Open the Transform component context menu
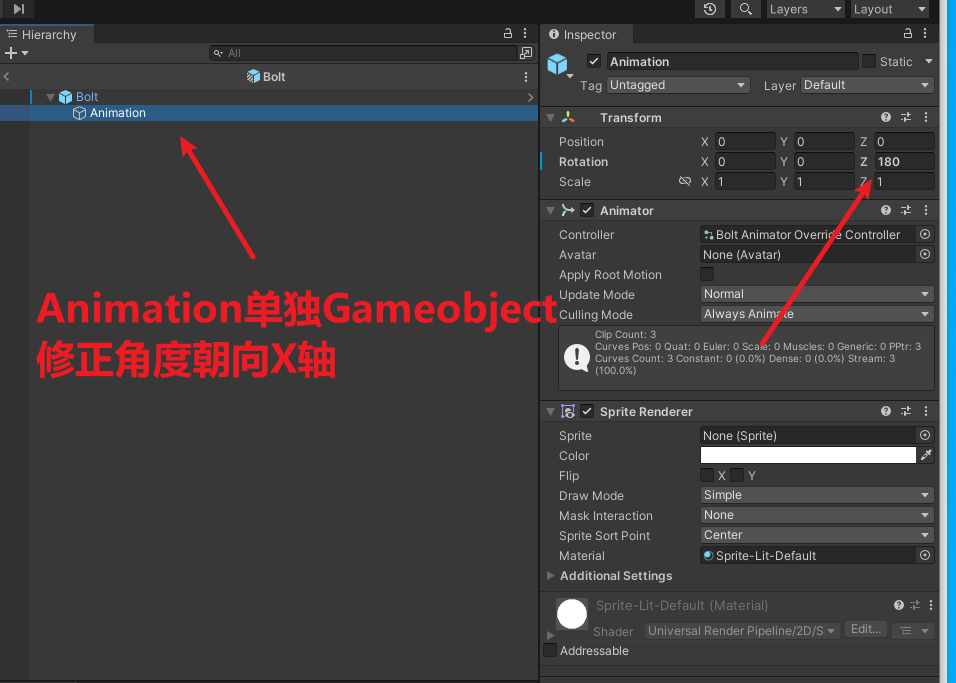 click(926, 117)
